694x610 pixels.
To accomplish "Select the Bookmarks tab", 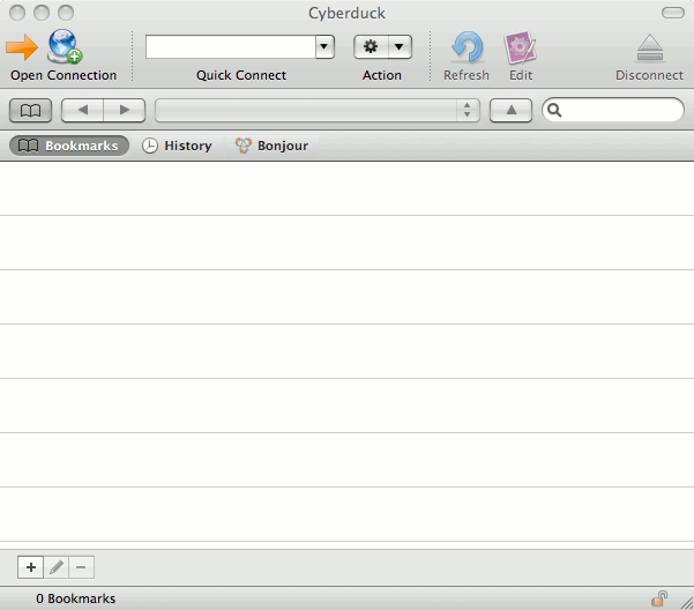I will (x=69, y=146).
